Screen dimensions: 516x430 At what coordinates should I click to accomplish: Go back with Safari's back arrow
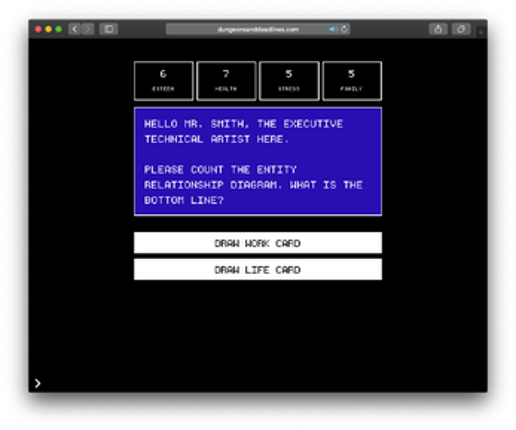pyautogui.click(x=75, y=29)
